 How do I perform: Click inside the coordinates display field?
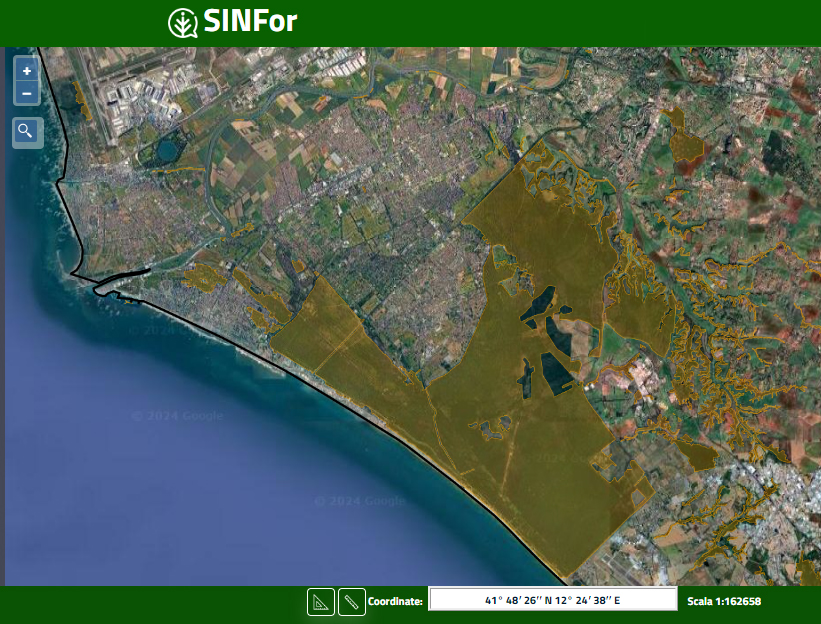552,600
